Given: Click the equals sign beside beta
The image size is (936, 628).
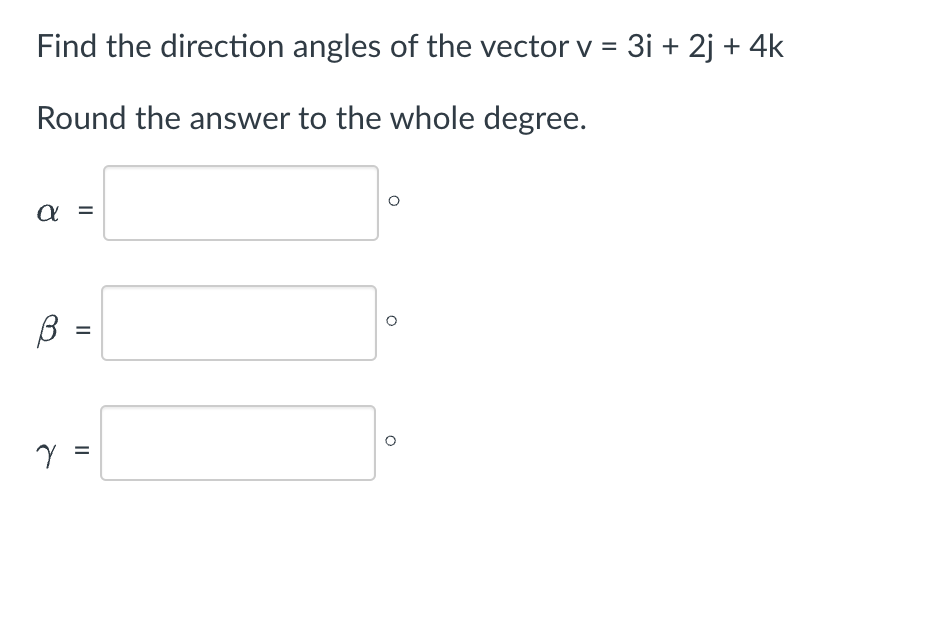Looking at the screenshot, I should 84,330.
